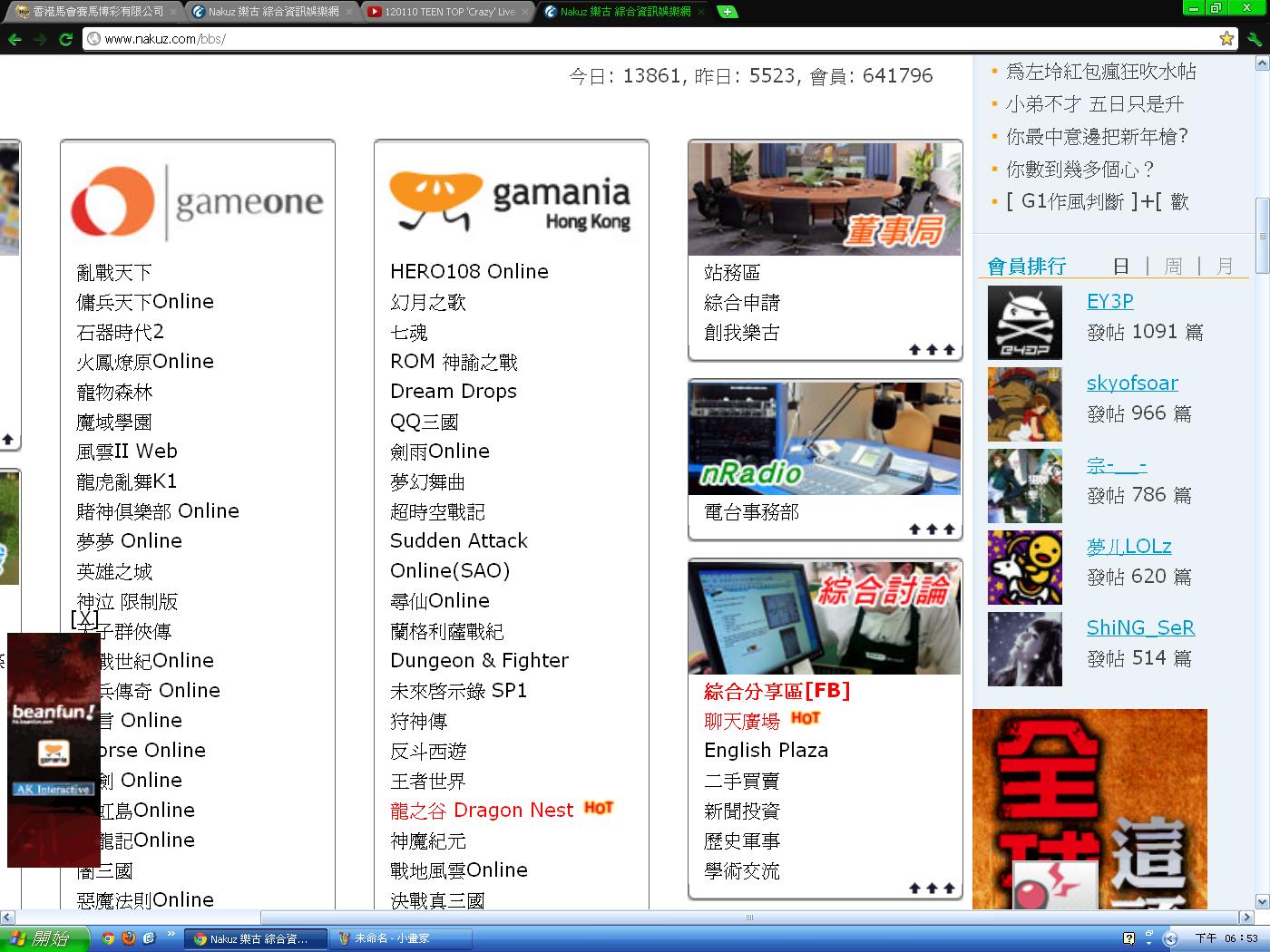The image size is (1270, 952).
Task: Click the up arrows under 董事局 section
Action: coord(932,349)
